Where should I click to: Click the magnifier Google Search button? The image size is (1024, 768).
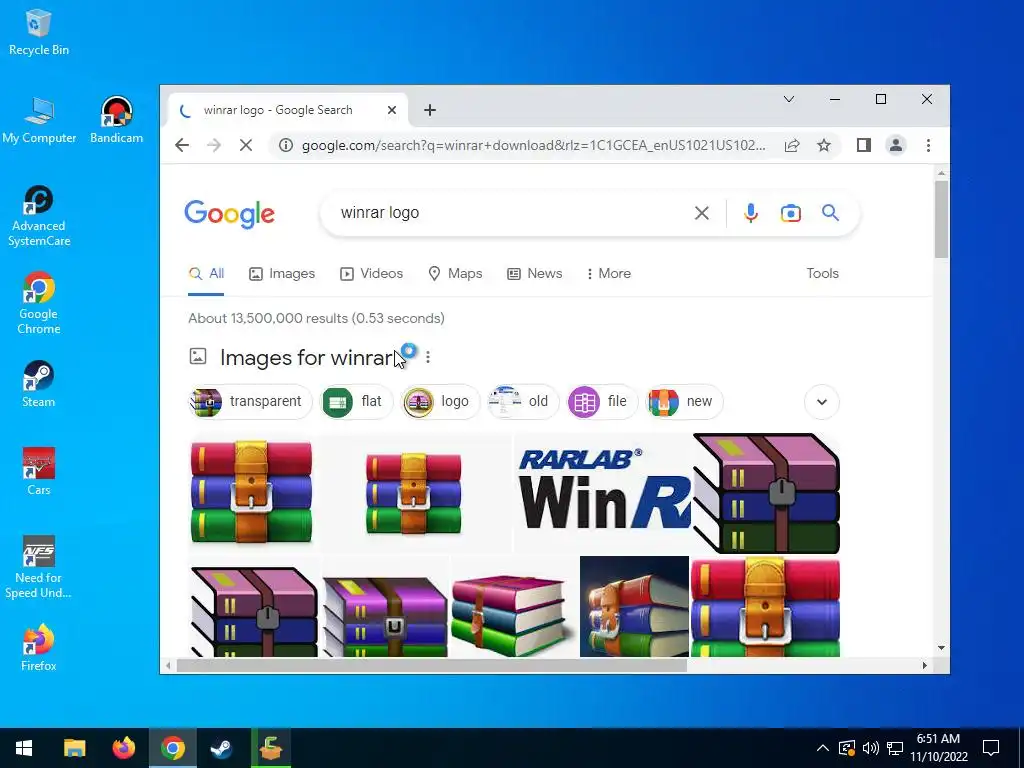pos(830,213)
